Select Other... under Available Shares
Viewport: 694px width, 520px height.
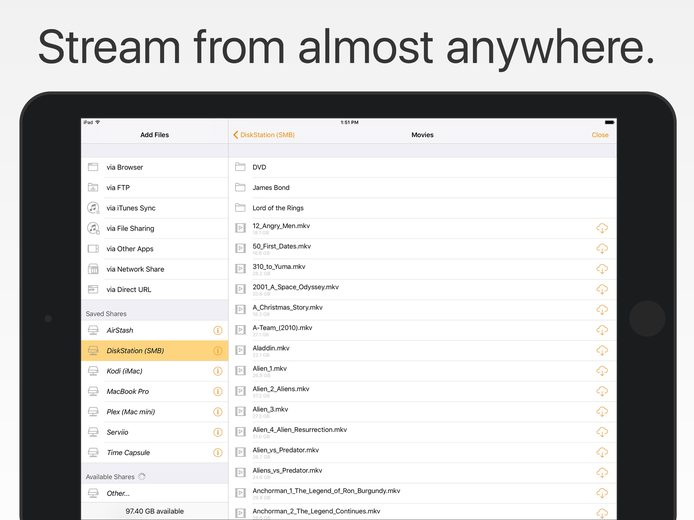(154, 493)
